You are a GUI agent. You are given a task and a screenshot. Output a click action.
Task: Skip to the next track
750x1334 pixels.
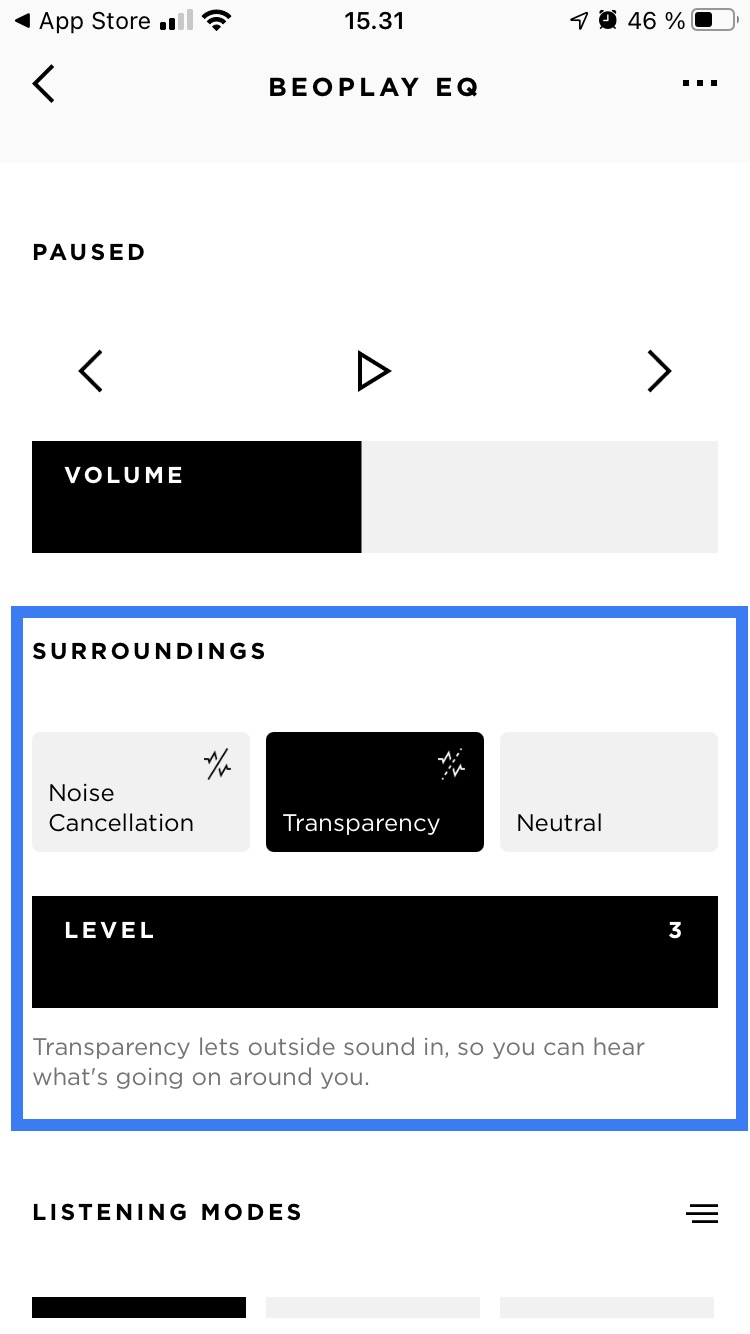[x=659, y=371]
